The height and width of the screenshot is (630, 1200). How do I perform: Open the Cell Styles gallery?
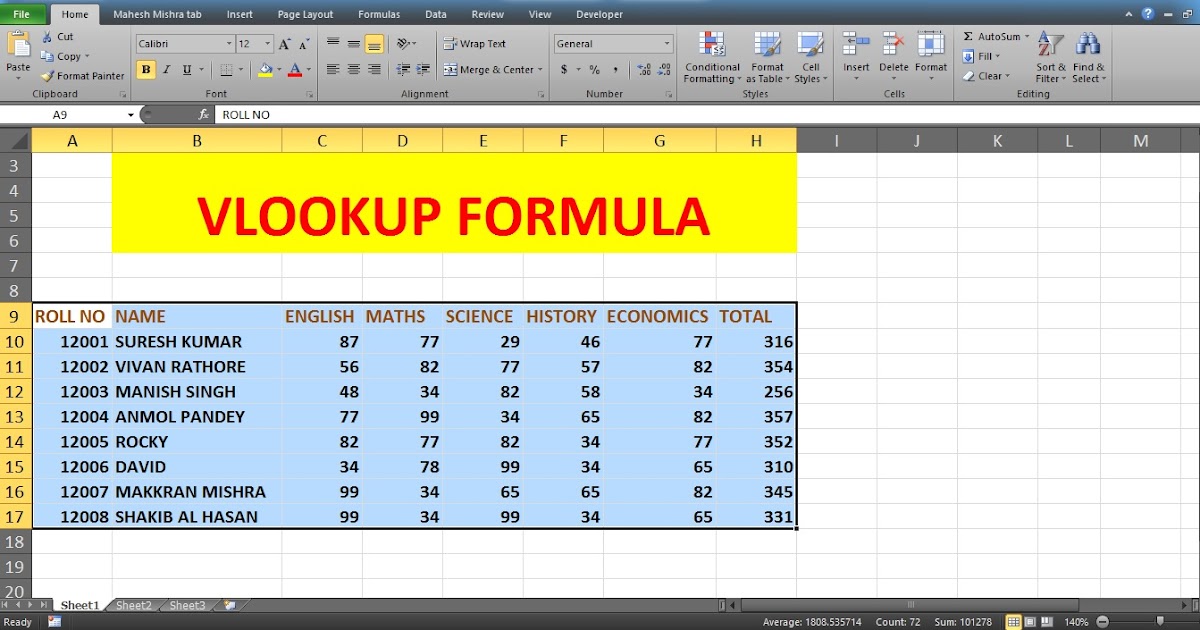pyautogui.click(x=811, y=58)
